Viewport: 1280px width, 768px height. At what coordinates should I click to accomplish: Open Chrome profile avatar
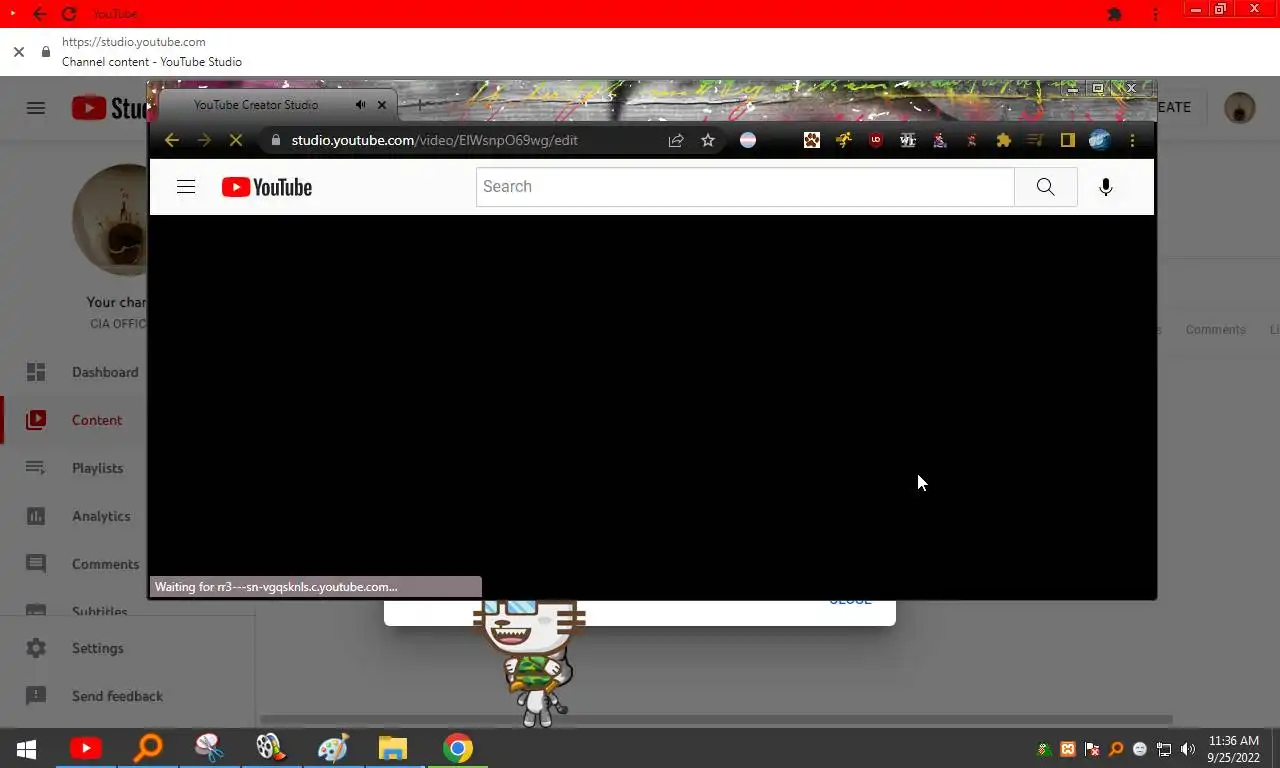[x=1099, y=140]
